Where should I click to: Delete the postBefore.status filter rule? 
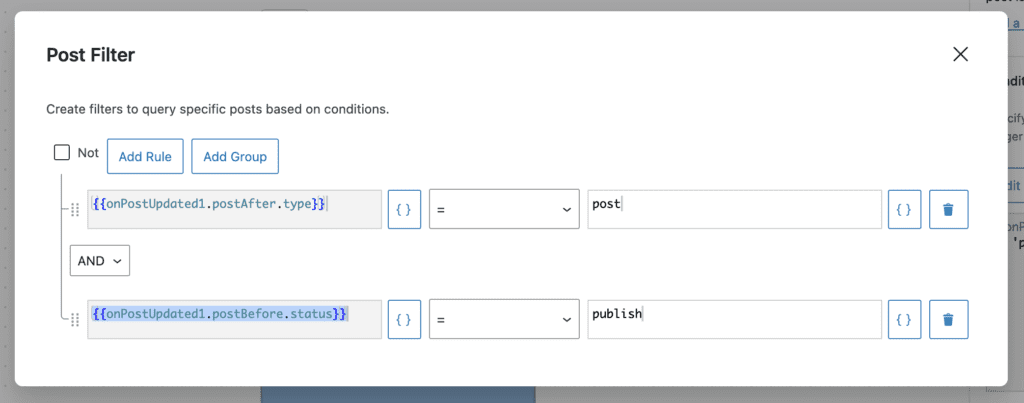(x=948, y=319)
